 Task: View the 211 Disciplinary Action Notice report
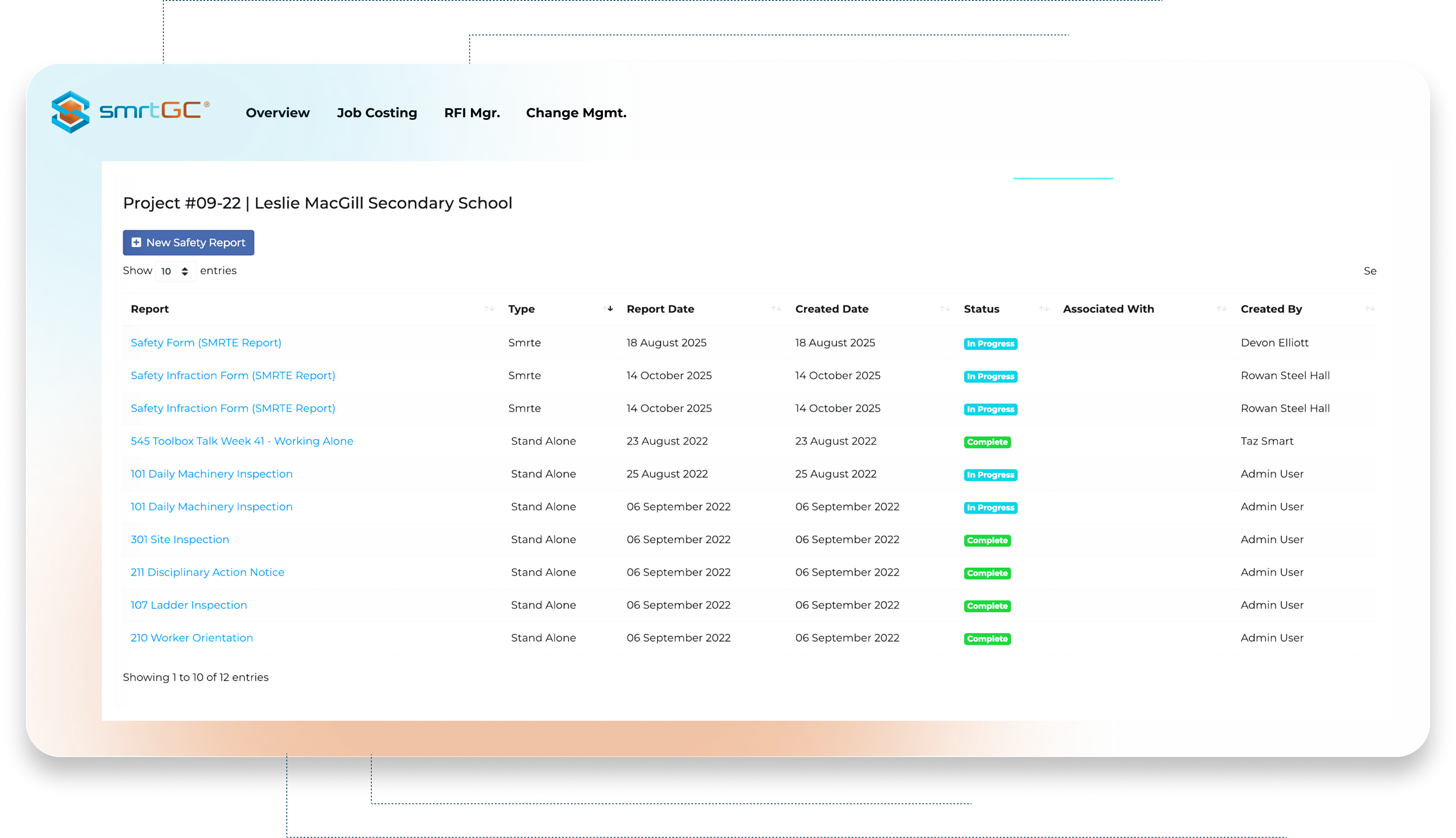(x=207, y=572)
